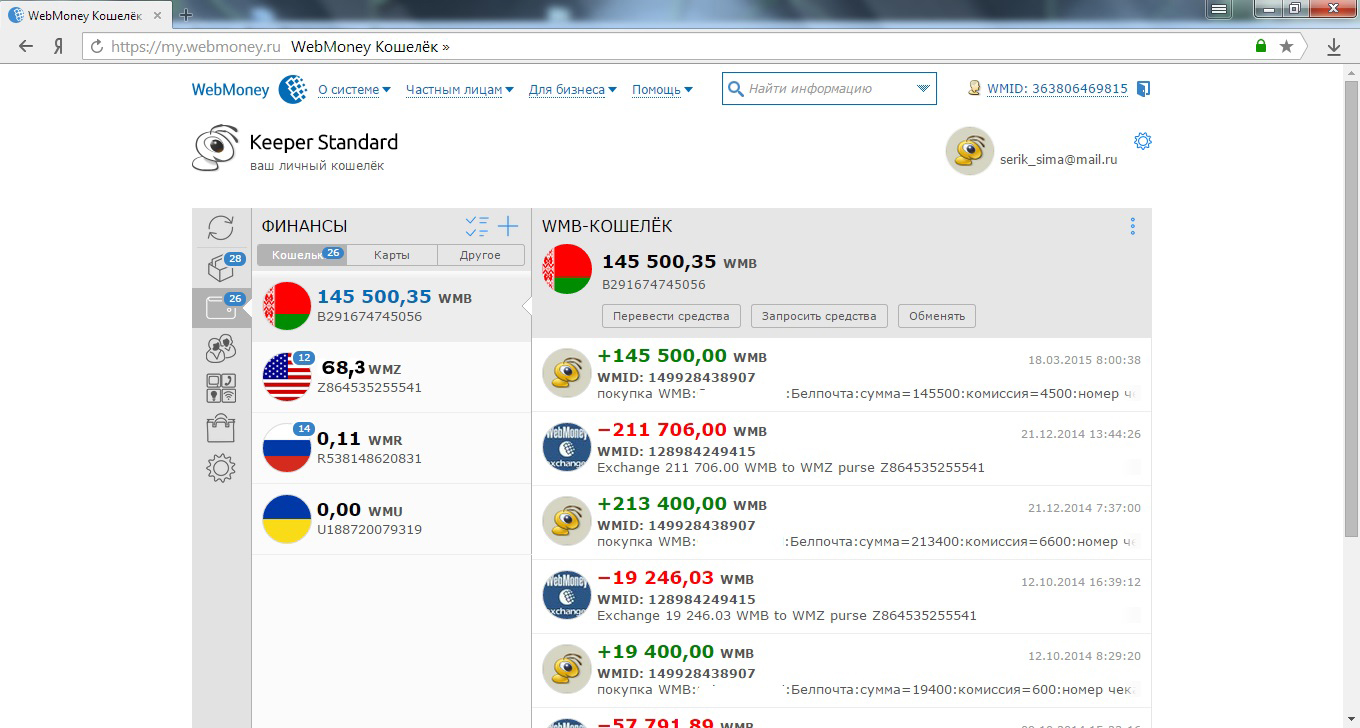Open the browser downloads arrow icon

[1334, 47]
